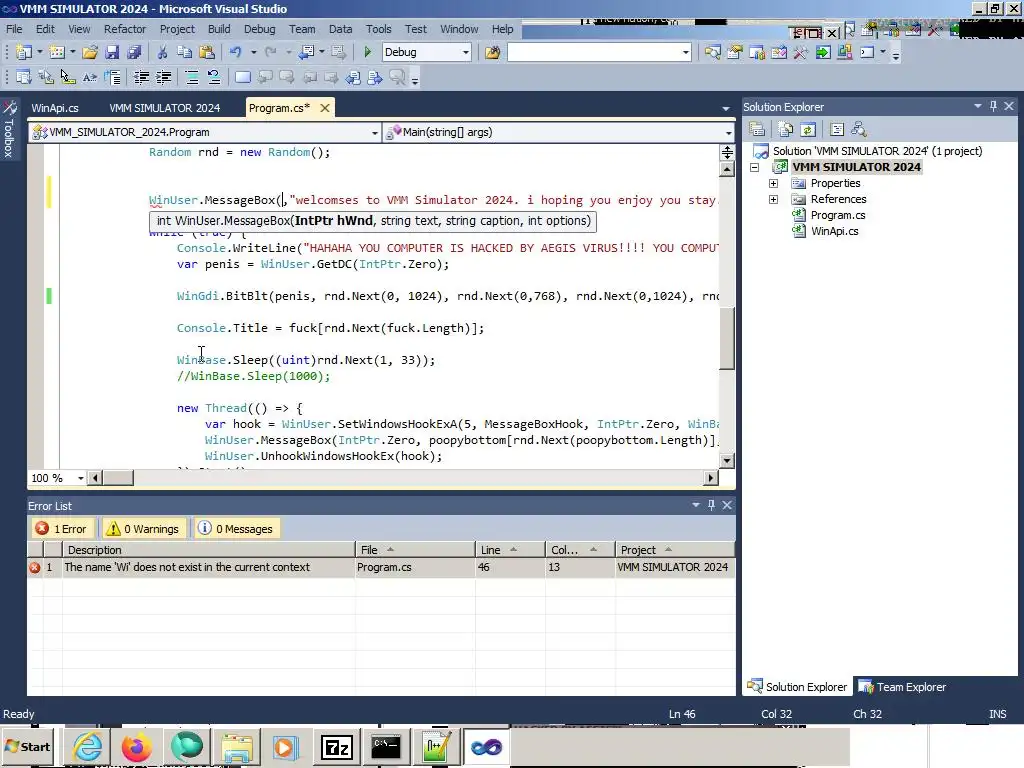Toggle auto-hide pin on Error List
1024x768 pixels.
[711, 505]
